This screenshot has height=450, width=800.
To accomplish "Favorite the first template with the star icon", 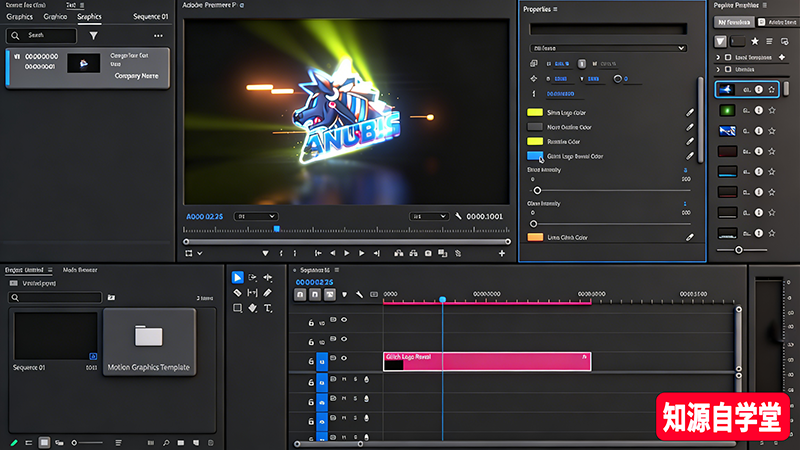I will (771, 90).
